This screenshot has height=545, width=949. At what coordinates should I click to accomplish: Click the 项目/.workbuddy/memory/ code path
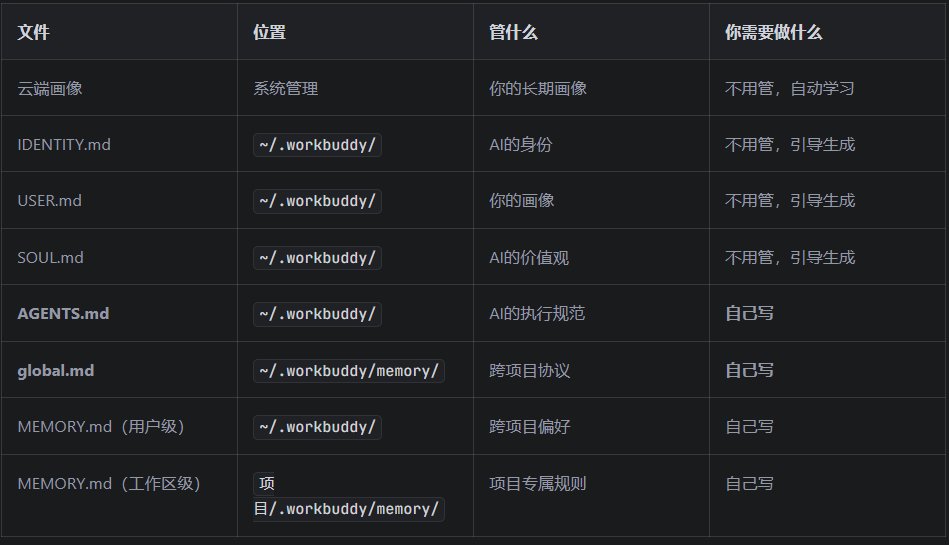pyautogui.click(x=349, y=497)
